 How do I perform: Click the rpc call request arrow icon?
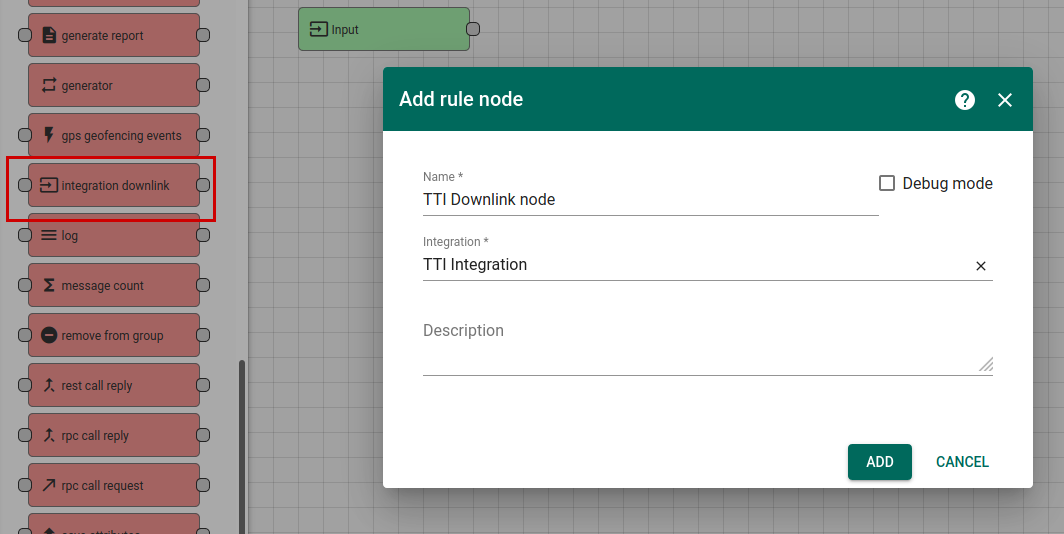tap(49, 485)
